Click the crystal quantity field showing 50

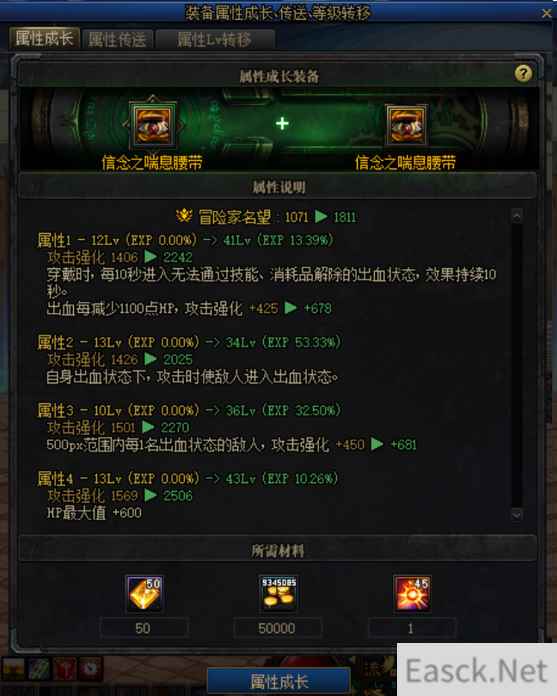tap(144, 628)
